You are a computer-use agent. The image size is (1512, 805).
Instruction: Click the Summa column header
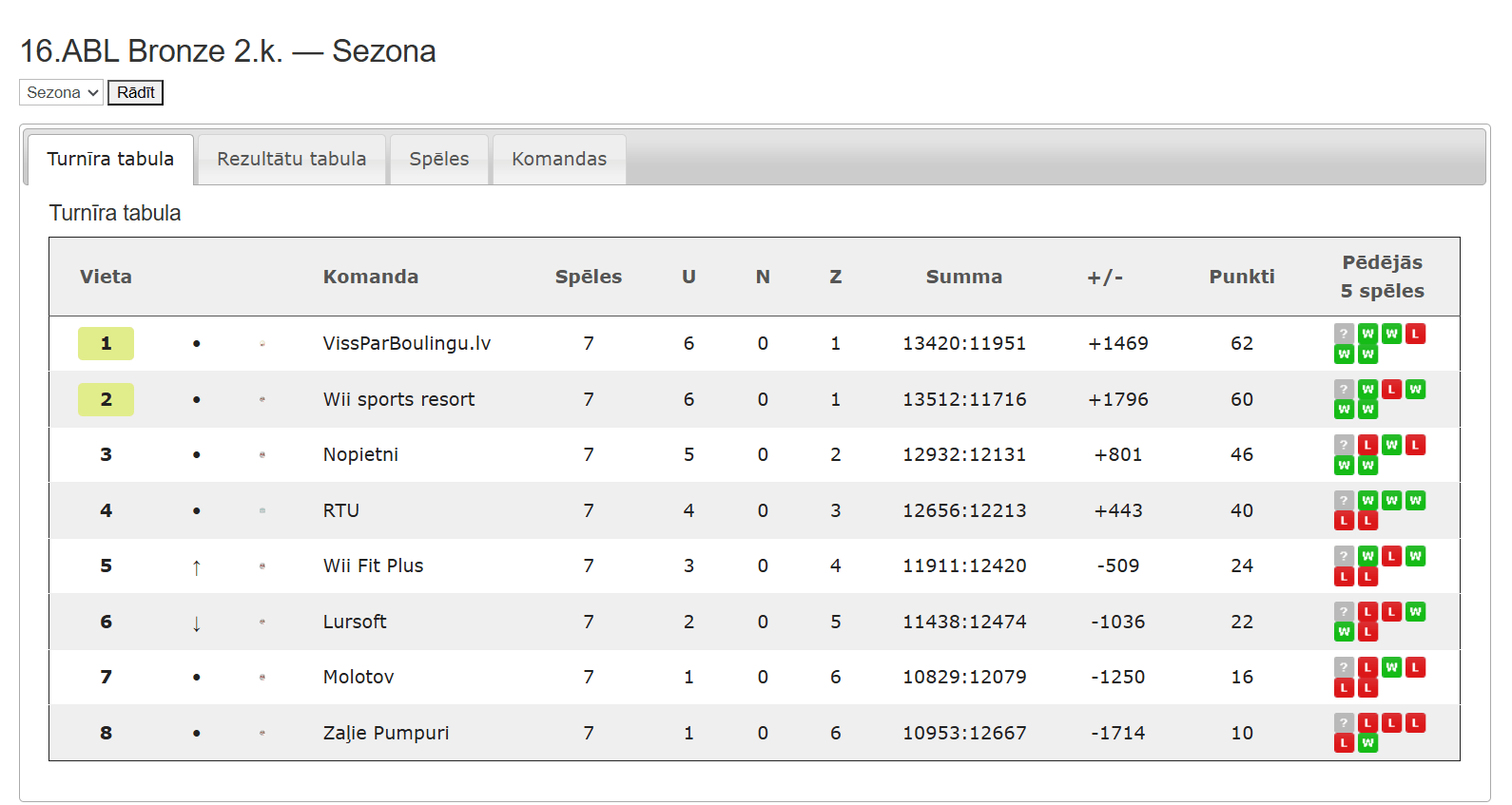tap(963, 277)
